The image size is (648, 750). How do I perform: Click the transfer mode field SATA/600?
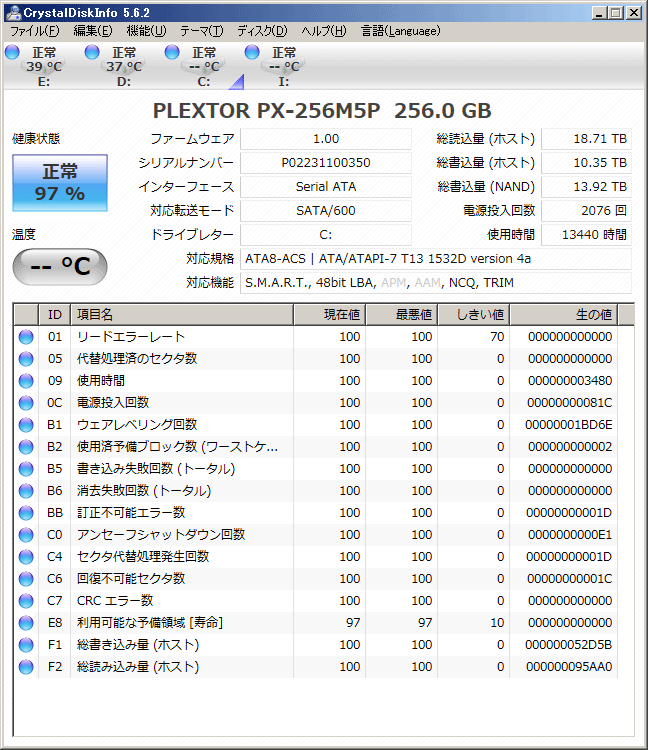point(326,210)
